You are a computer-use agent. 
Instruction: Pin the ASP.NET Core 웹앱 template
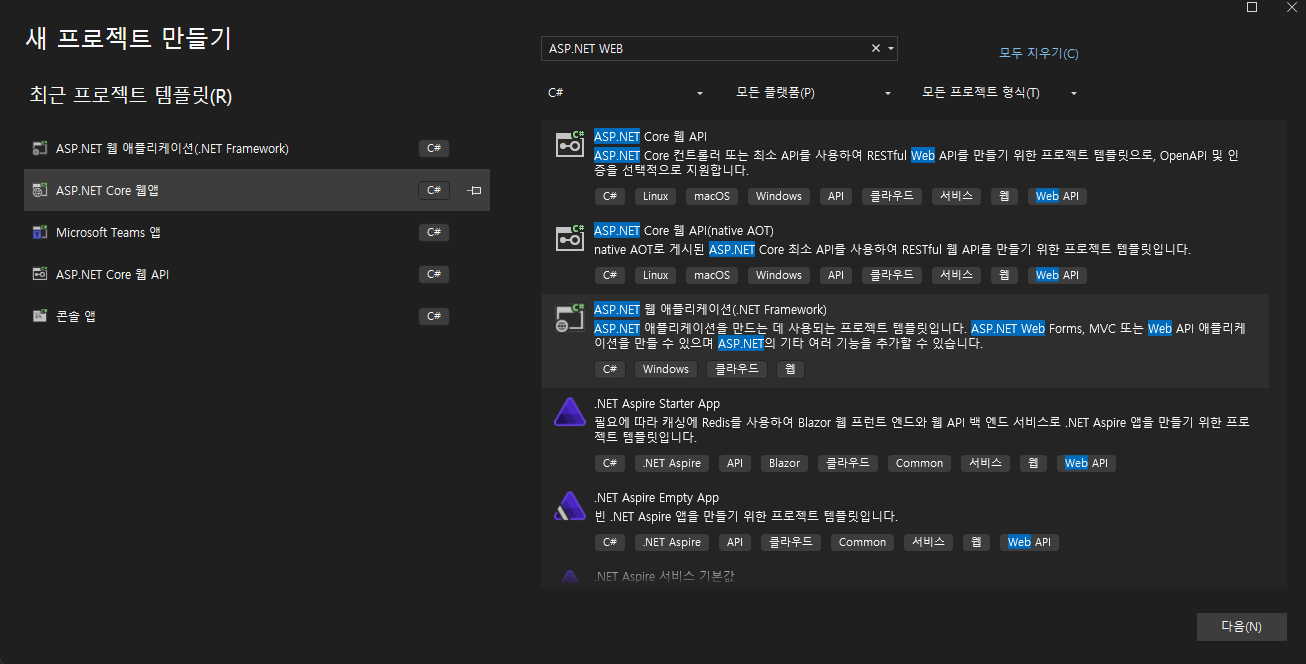[x=475, y=190]
